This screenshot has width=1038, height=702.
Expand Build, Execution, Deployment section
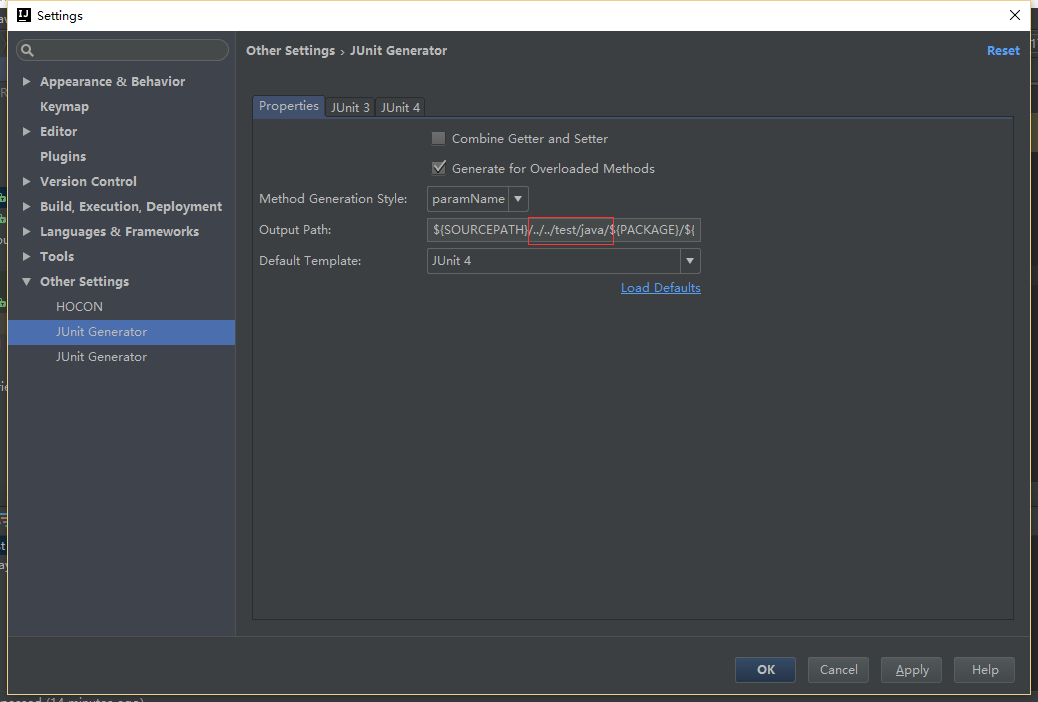coord(26,207)
